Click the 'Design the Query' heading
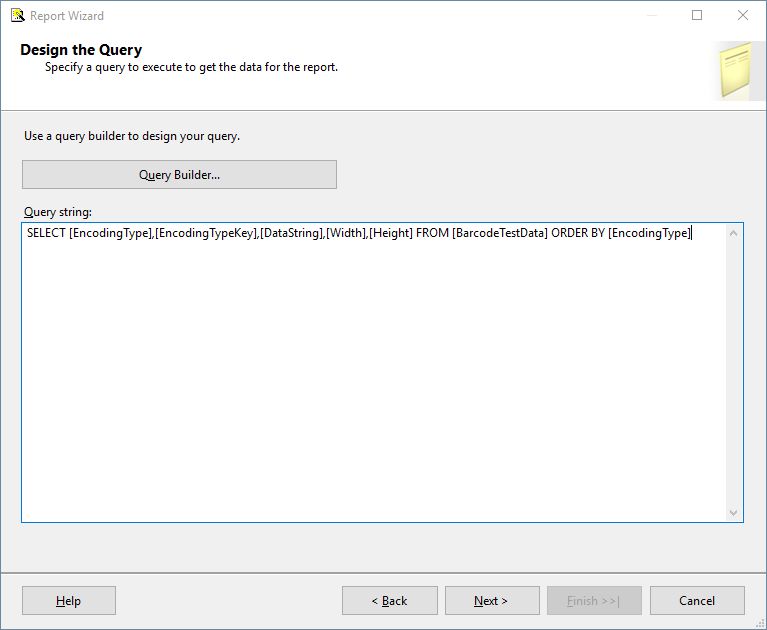This screenshot has height=630, width=767. [x=81, y=50]
